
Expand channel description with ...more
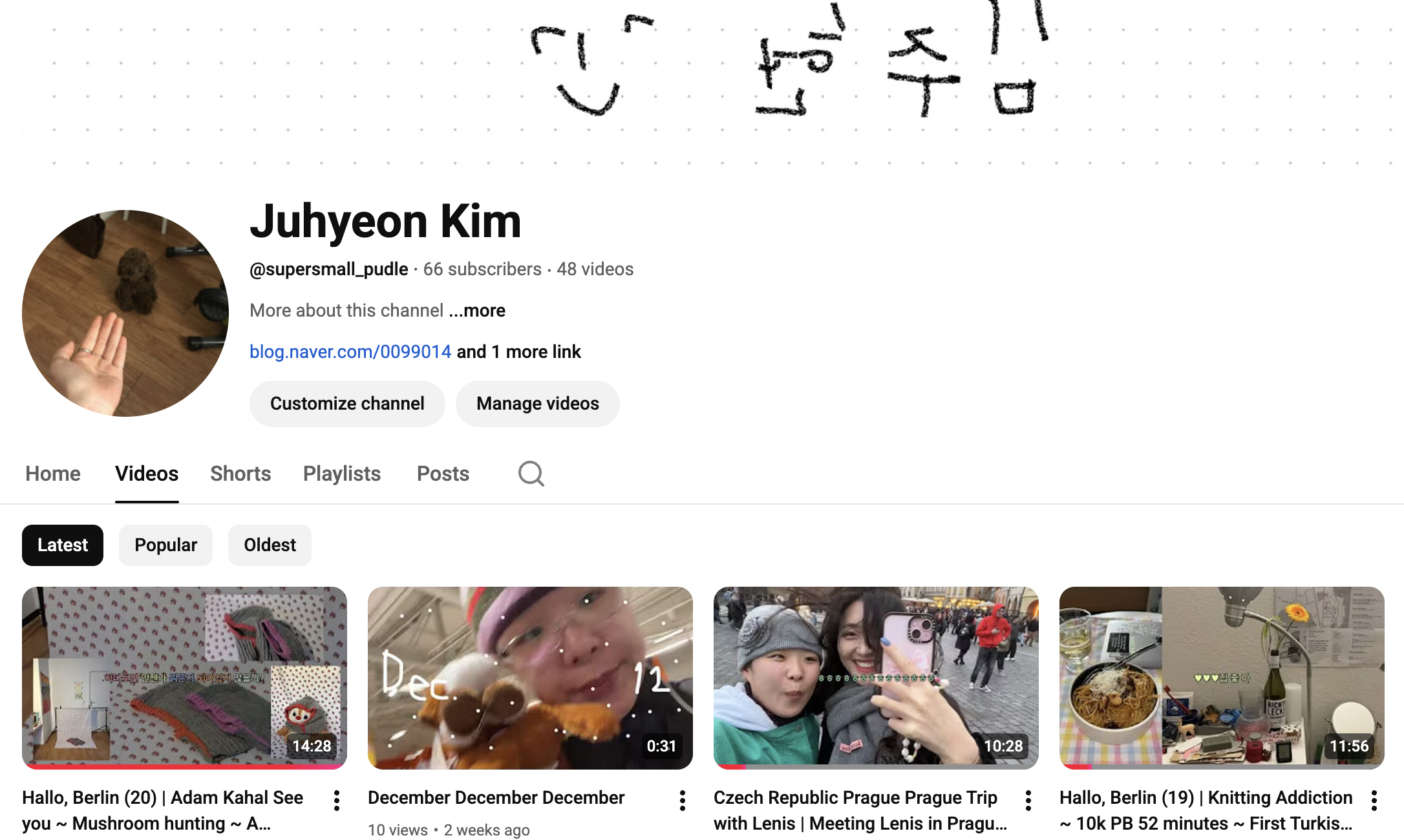[477, 311]
